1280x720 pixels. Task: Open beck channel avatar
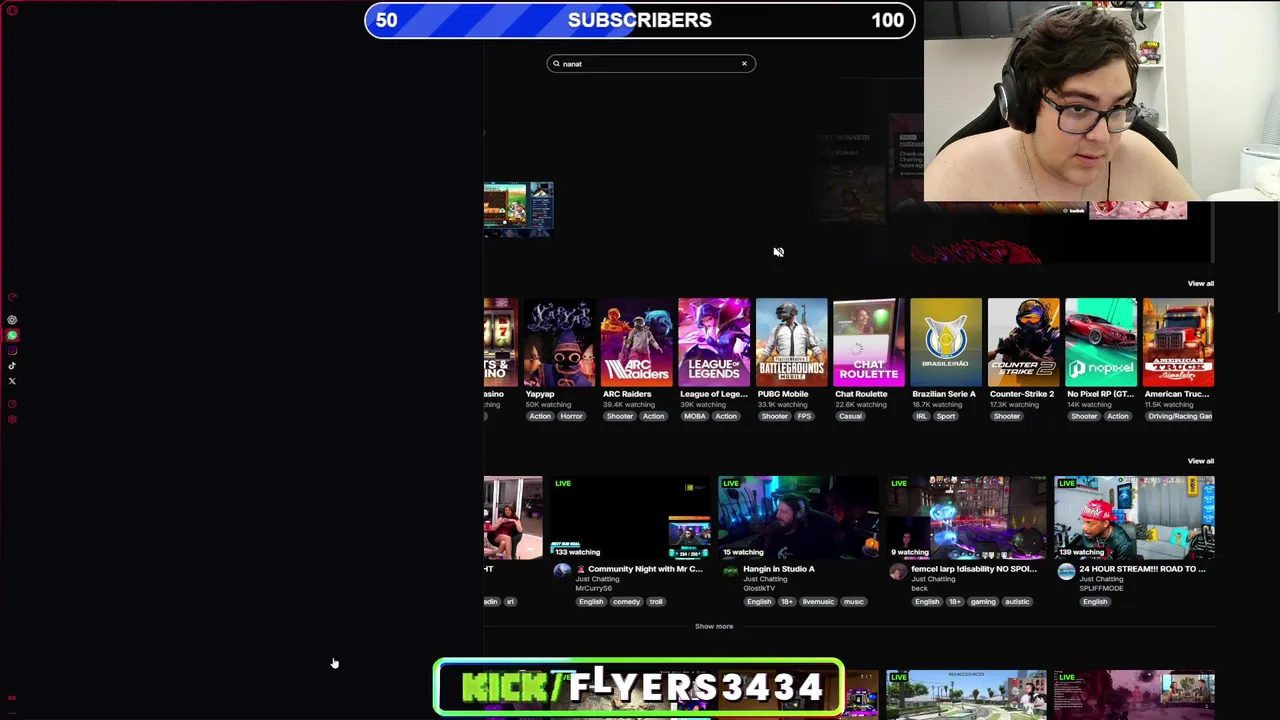898,571
